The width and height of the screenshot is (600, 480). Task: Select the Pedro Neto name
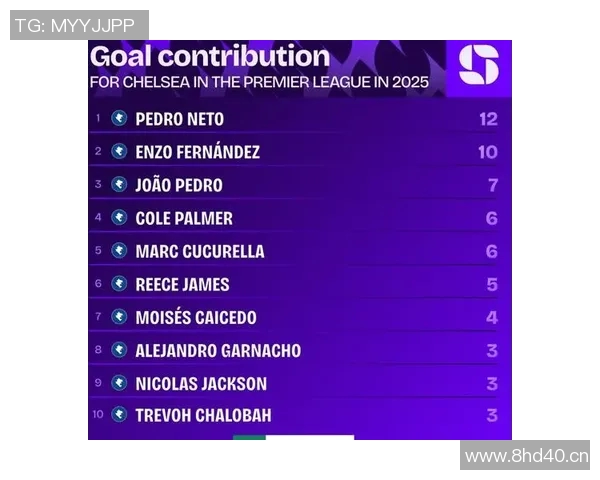pyautogui.click(x=180, y=119)
